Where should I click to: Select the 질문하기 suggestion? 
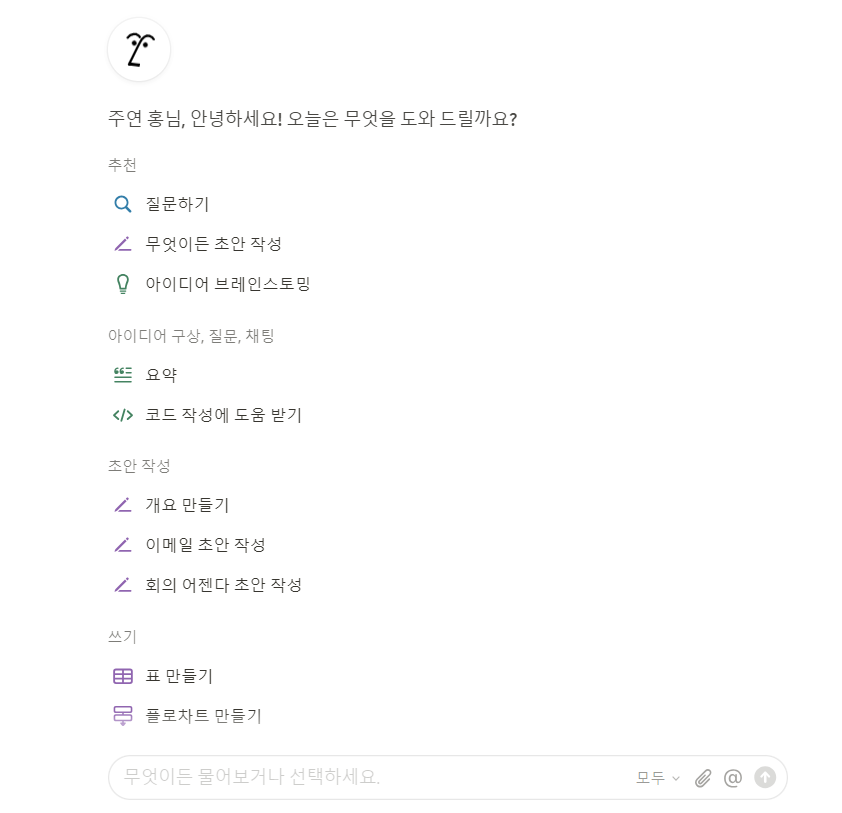[177, 203]
